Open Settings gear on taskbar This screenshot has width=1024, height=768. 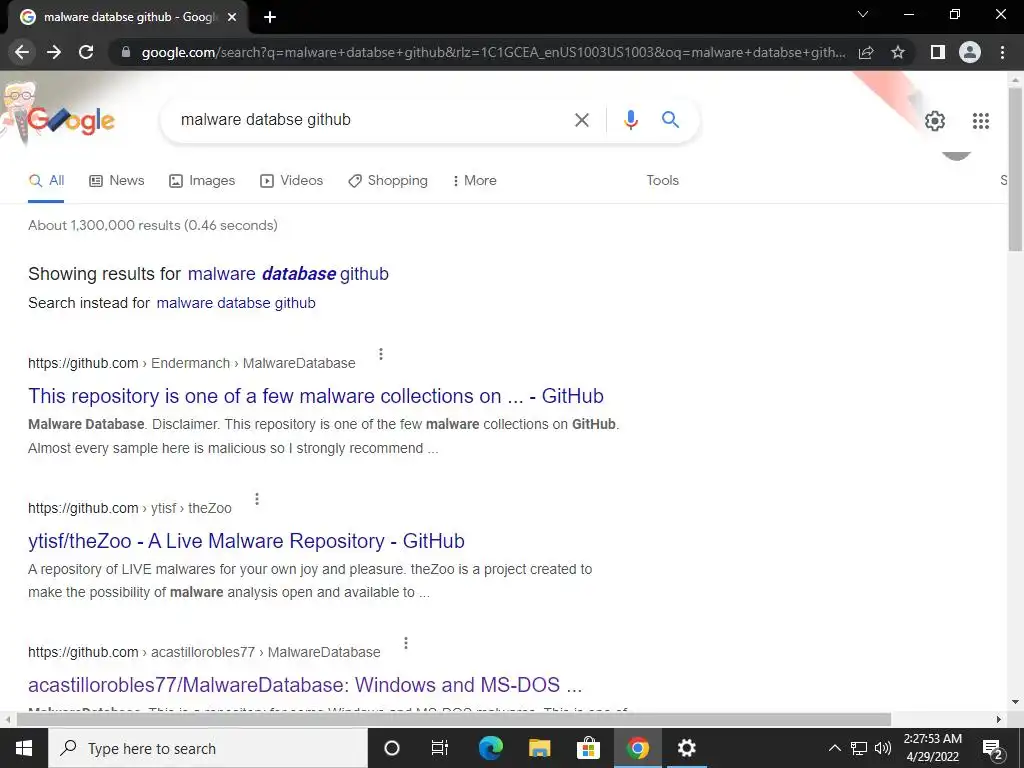(686, 748)
